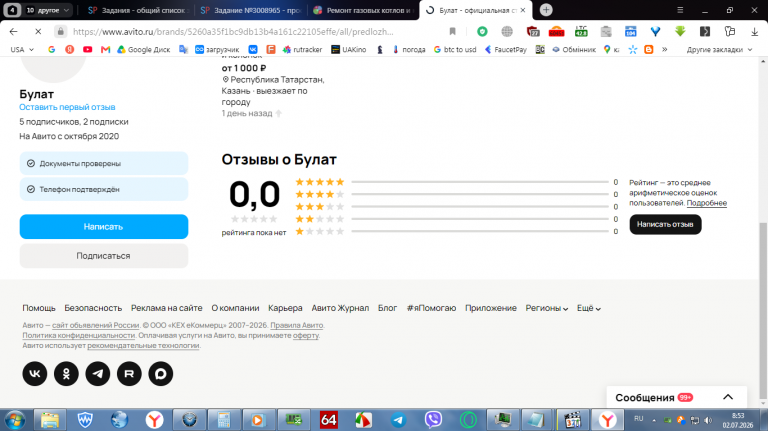Open rutracker bookmark
The image size is (768, 431).
pyautogui.click(x=303, y=49)
